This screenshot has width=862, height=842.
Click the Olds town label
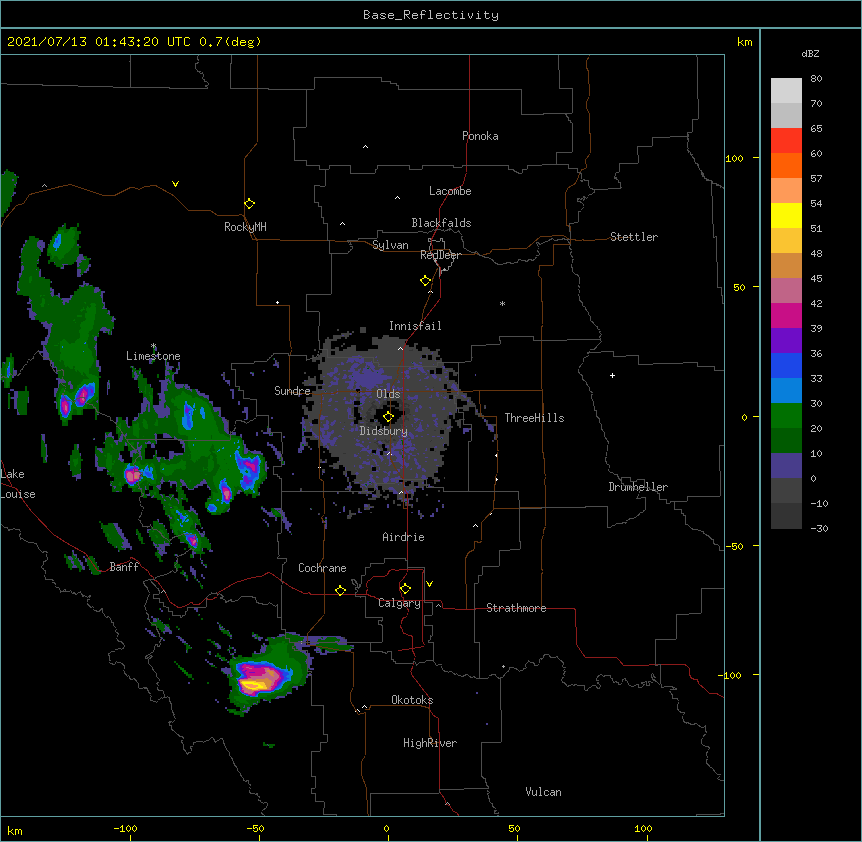click(x=388, y=394)
